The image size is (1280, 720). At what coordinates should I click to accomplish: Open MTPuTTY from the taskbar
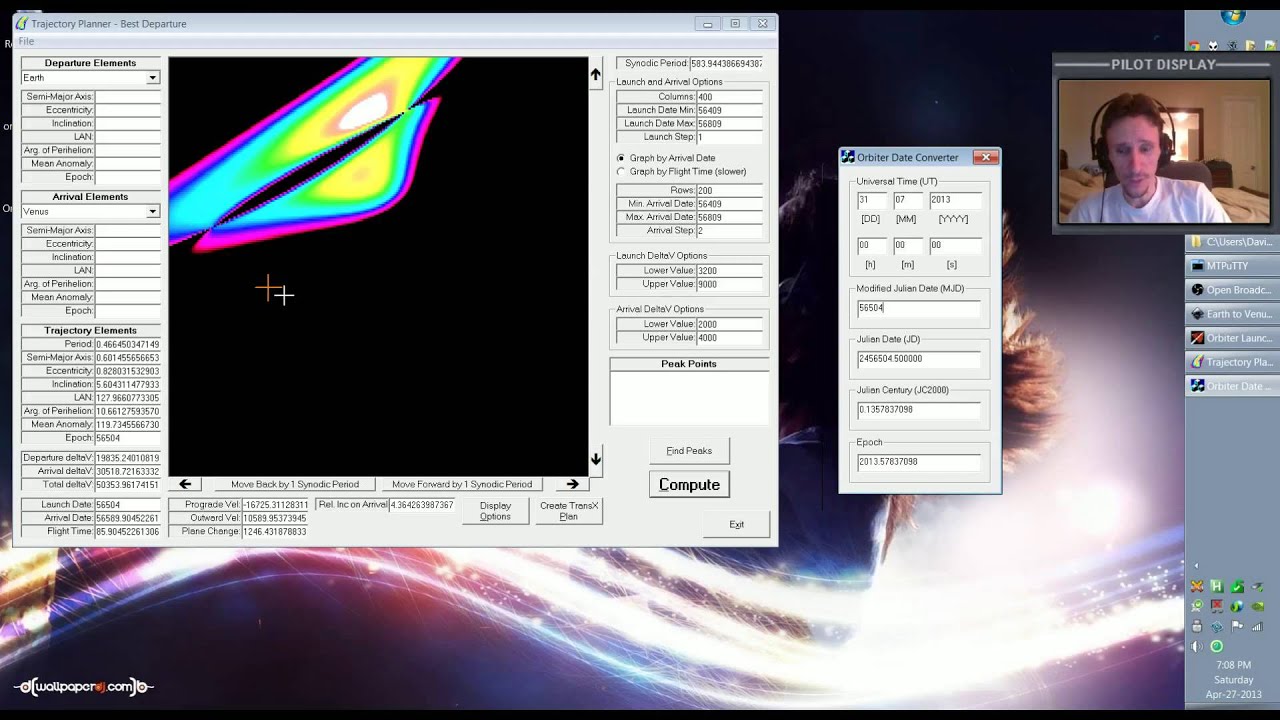point(1233,266)
